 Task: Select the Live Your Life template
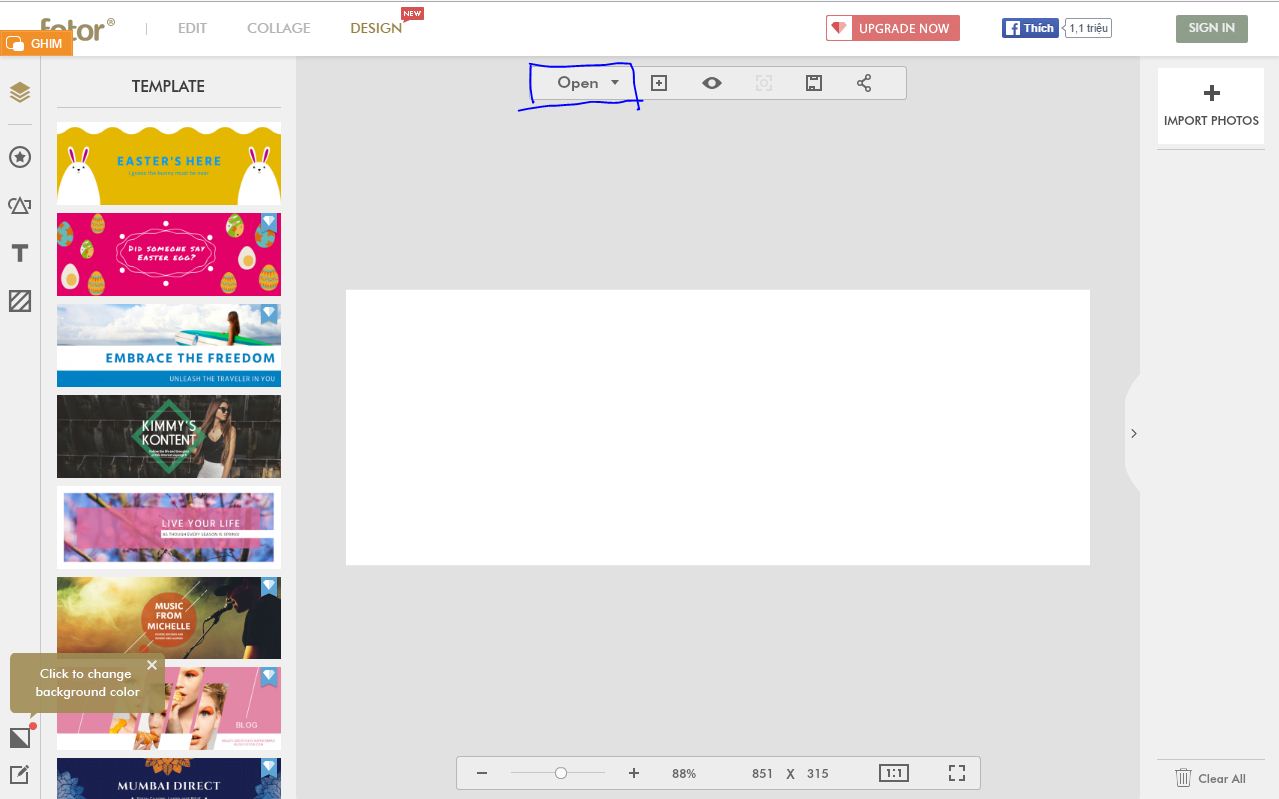[x=169, y=527]
